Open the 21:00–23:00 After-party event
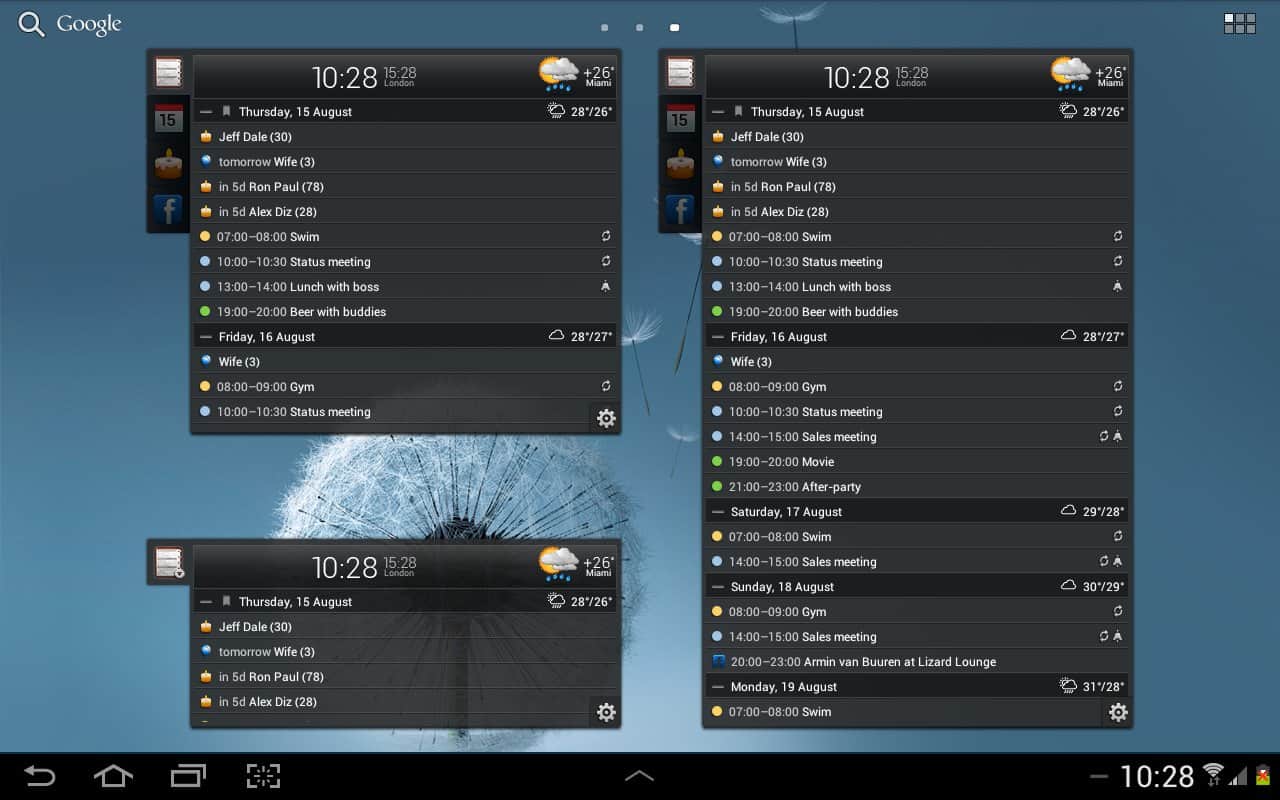 (x=795, y=487)
